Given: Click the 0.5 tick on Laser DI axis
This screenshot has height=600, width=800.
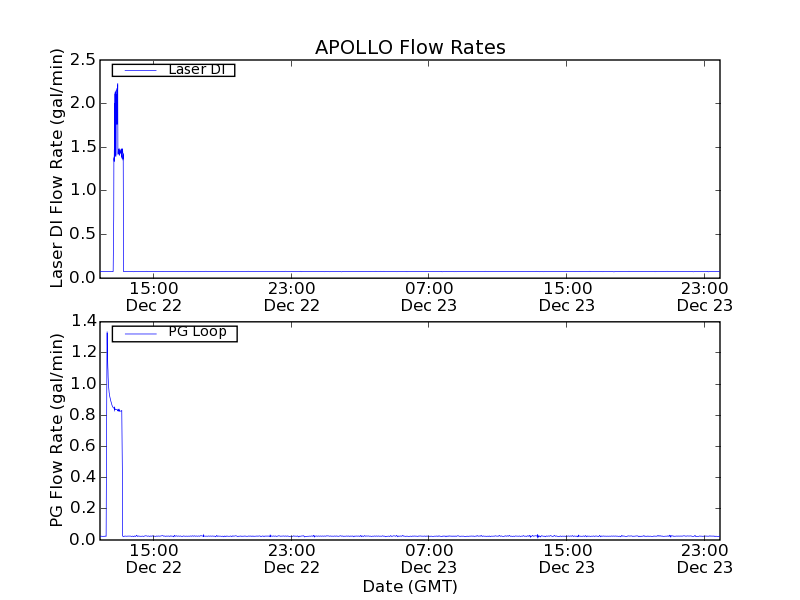Looking at the screenshot, I should click(x=83, y=234).
